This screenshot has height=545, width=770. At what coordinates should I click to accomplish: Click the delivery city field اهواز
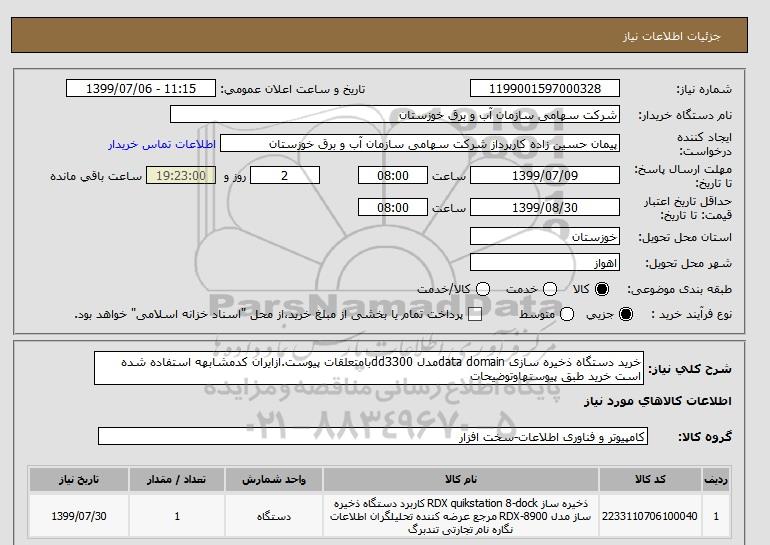click(x=545, y=262)
